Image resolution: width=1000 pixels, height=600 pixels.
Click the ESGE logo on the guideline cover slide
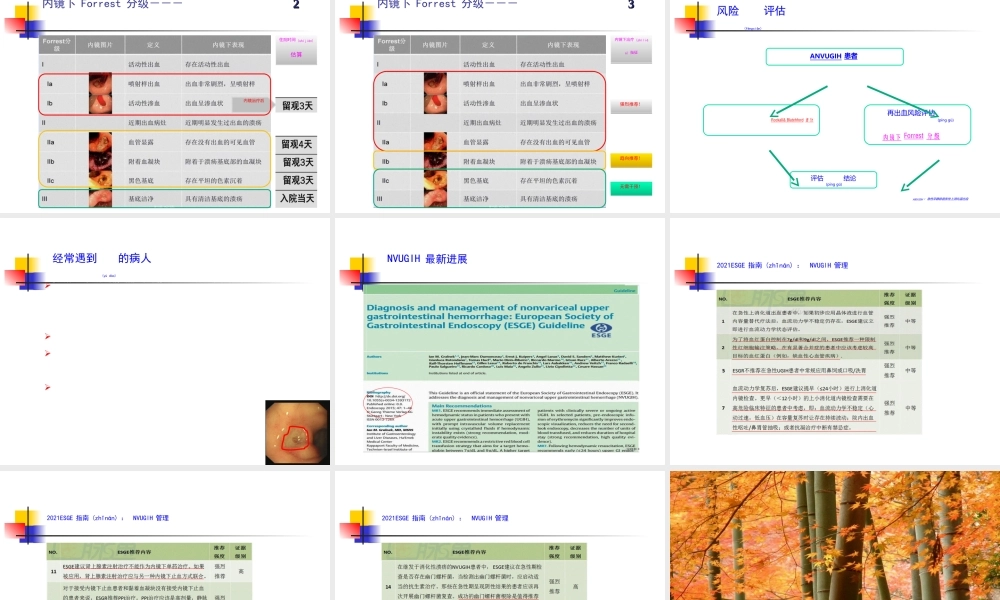click(601, 330)
